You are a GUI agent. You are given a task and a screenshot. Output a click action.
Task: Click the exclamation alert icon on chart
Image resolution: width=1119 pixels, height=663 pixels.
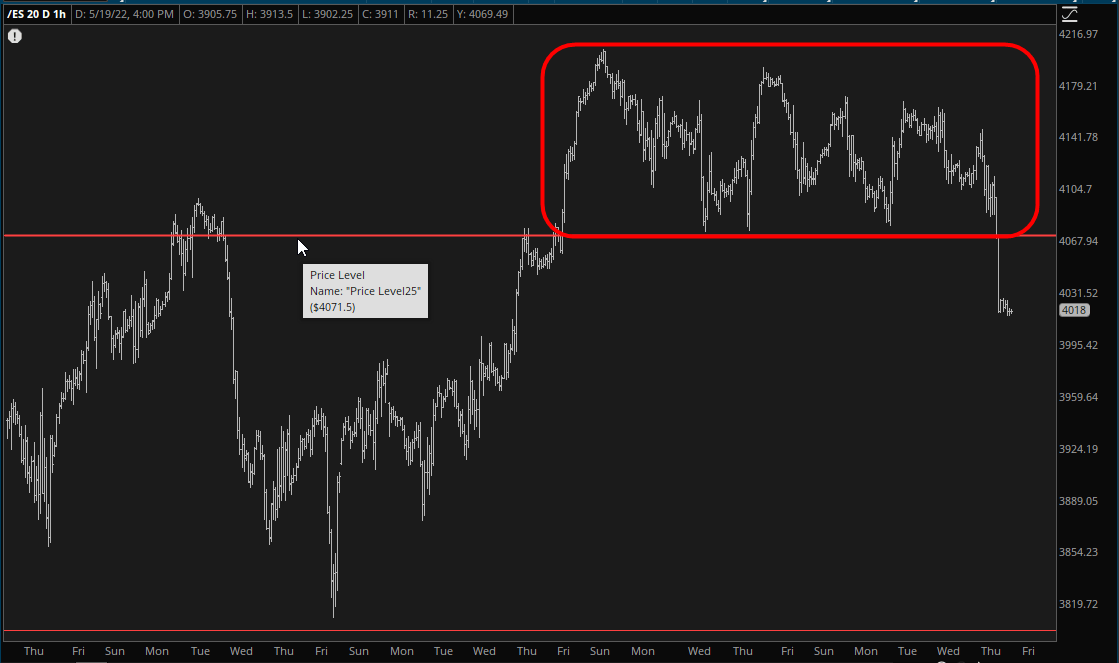(x=15, y=36)
